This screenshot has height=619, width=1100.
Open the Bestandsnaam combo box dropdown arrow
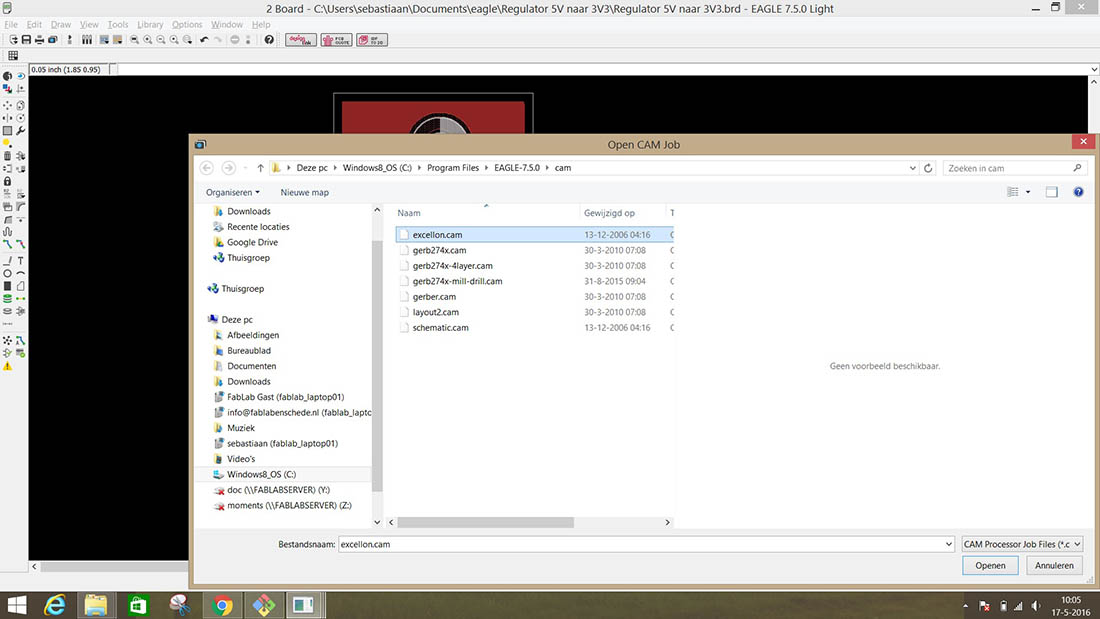coord(948,544)
